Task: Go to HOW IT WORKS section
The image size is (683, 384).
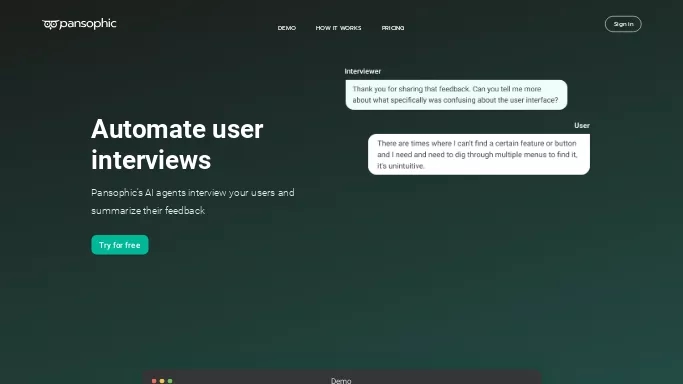Action: point(338,28)
